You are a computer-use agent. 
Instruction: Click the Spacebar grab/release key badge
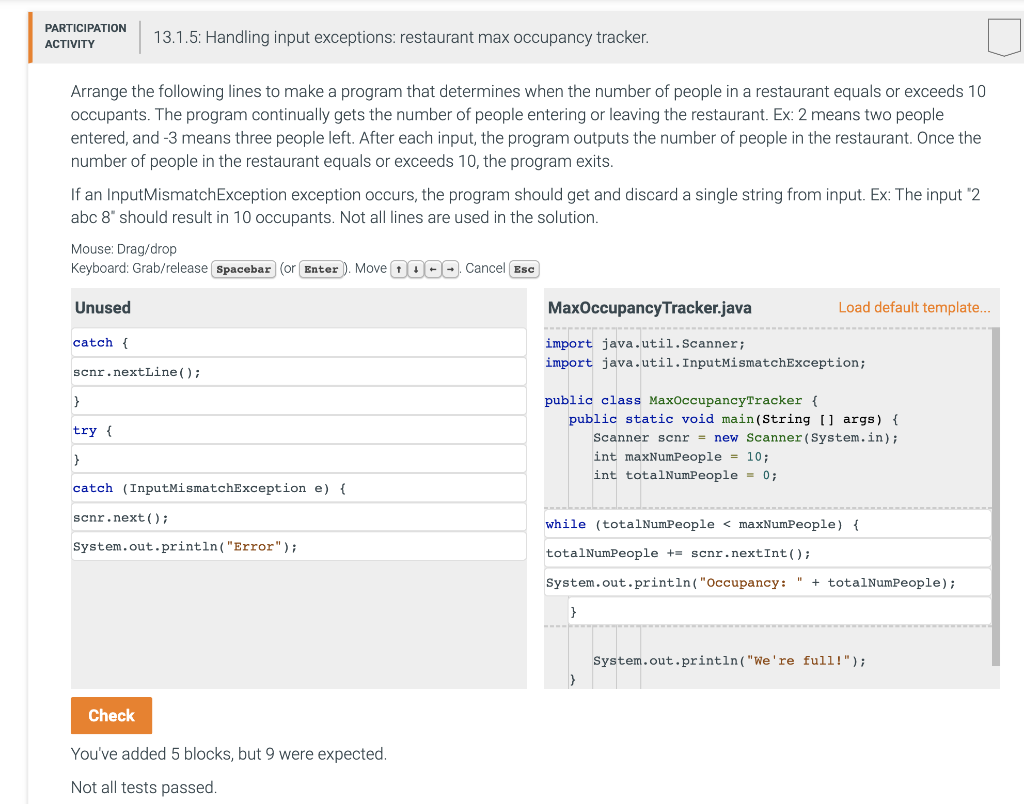(x=243, y=268)
